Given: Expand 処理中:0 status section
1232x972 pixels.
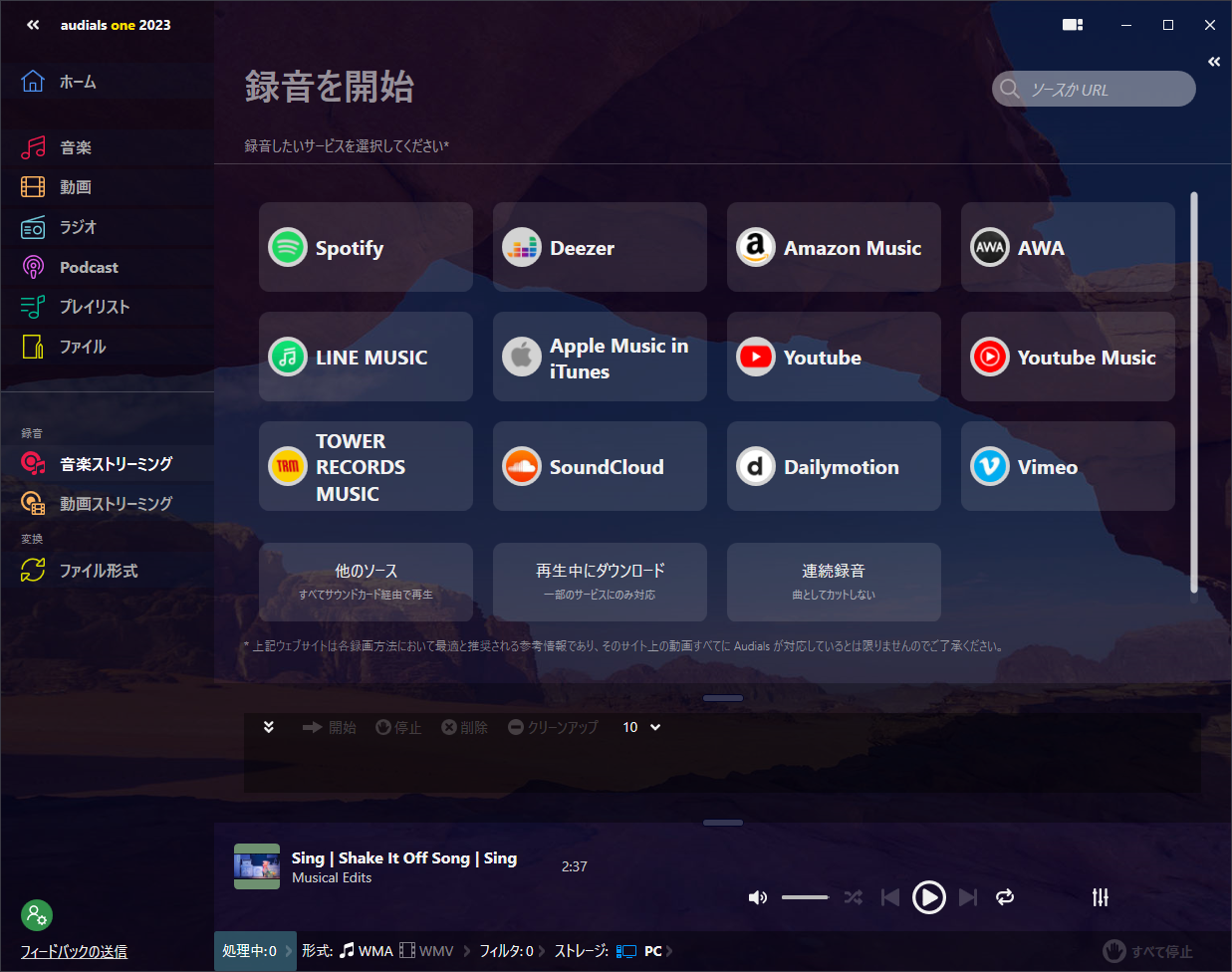Looking at the screenshot, I should [255, 951].
